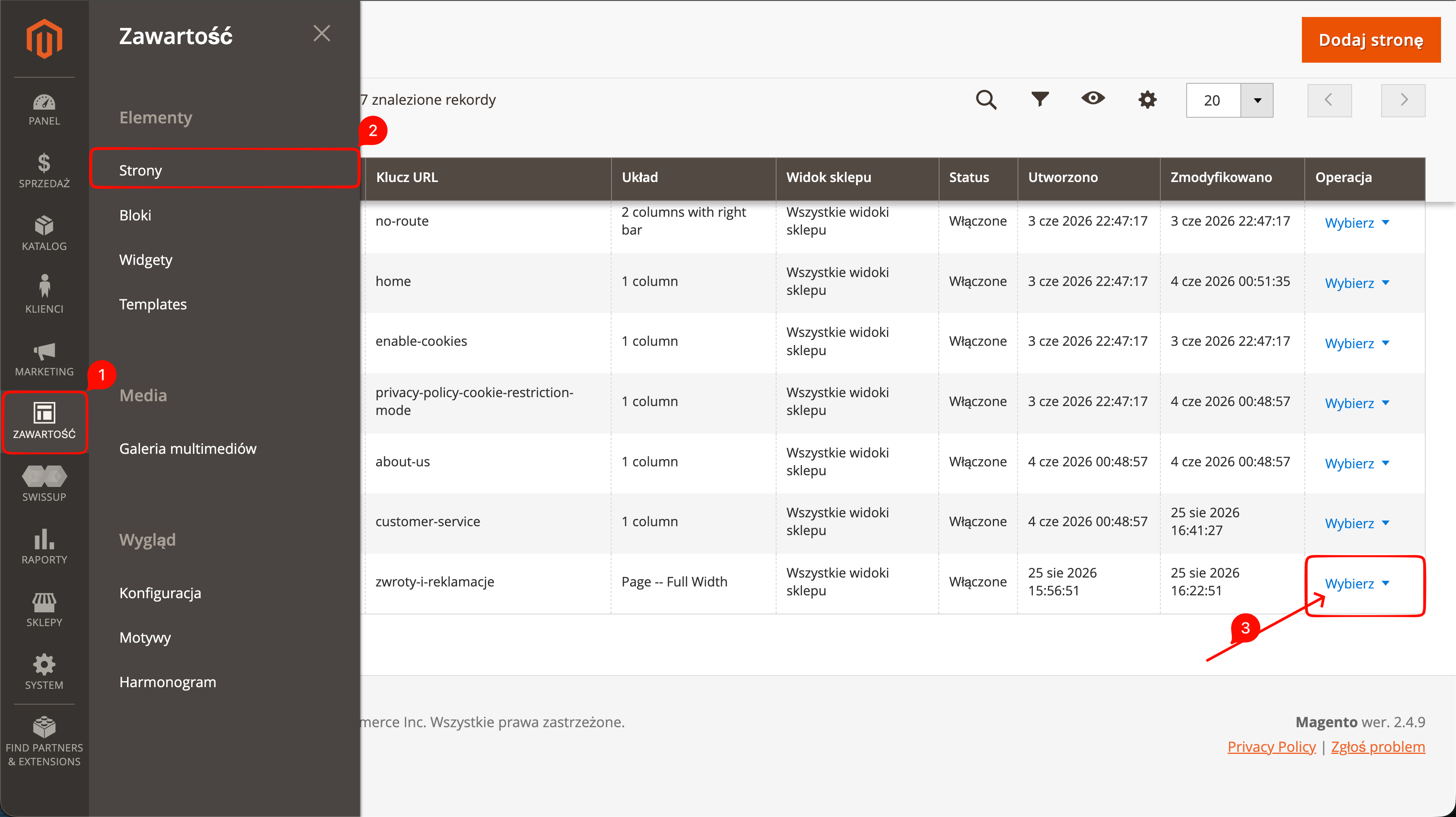Click the per-page value field showing 20

point(1213,100)
